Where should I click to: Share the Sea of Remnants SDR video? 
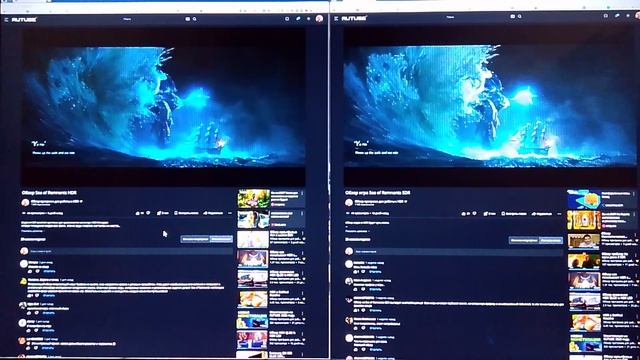pos(542,213)
